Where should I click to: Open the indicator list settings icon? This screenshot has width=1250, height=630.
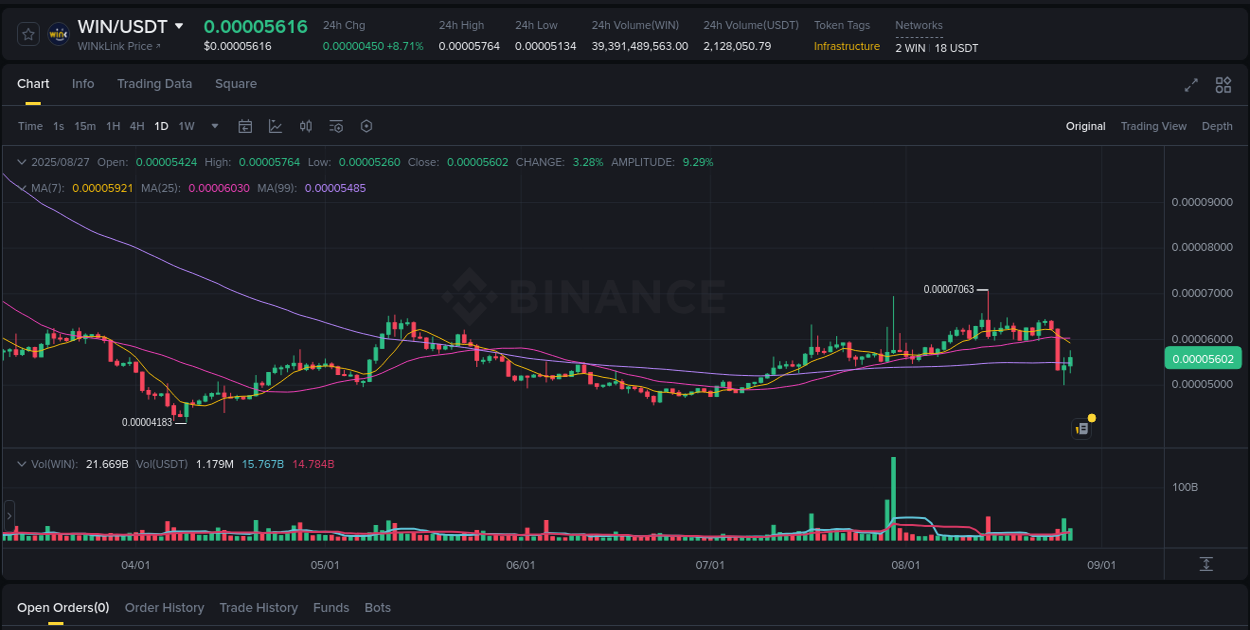coord(336,126)
